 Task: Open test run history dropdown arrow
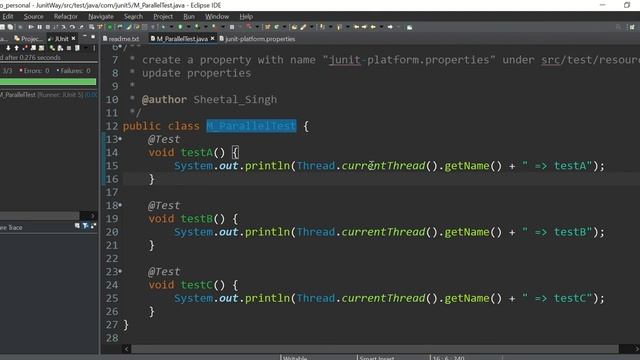[86, 48]
